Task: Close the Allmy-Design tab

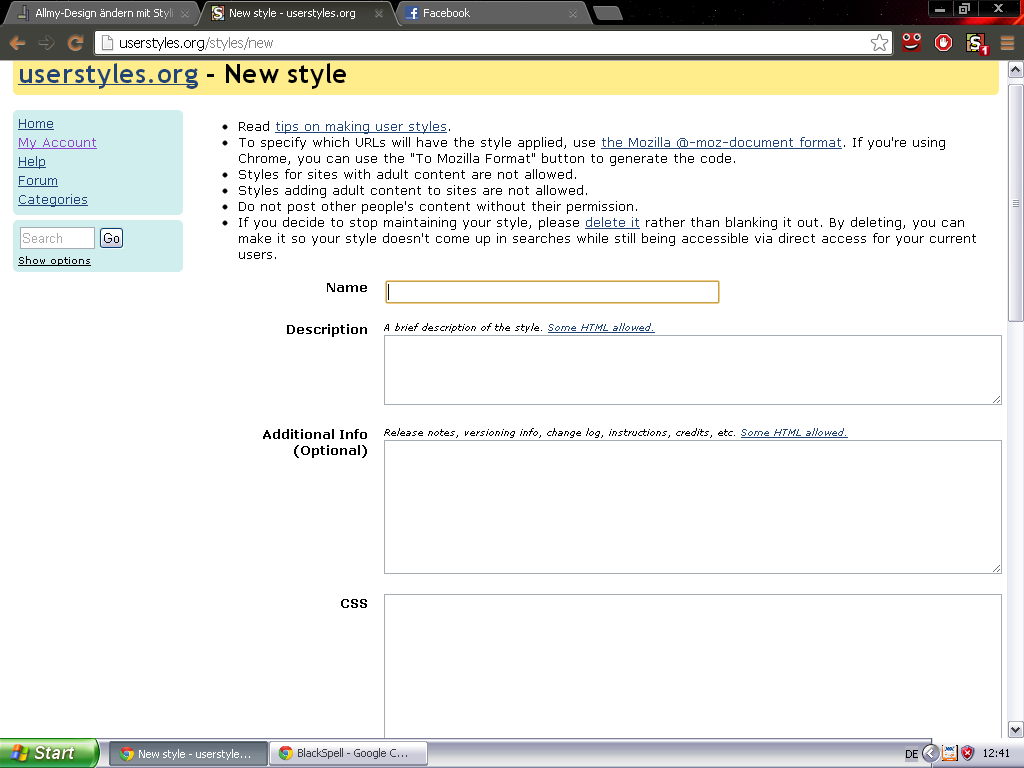Action: click(x=185, y=13)
